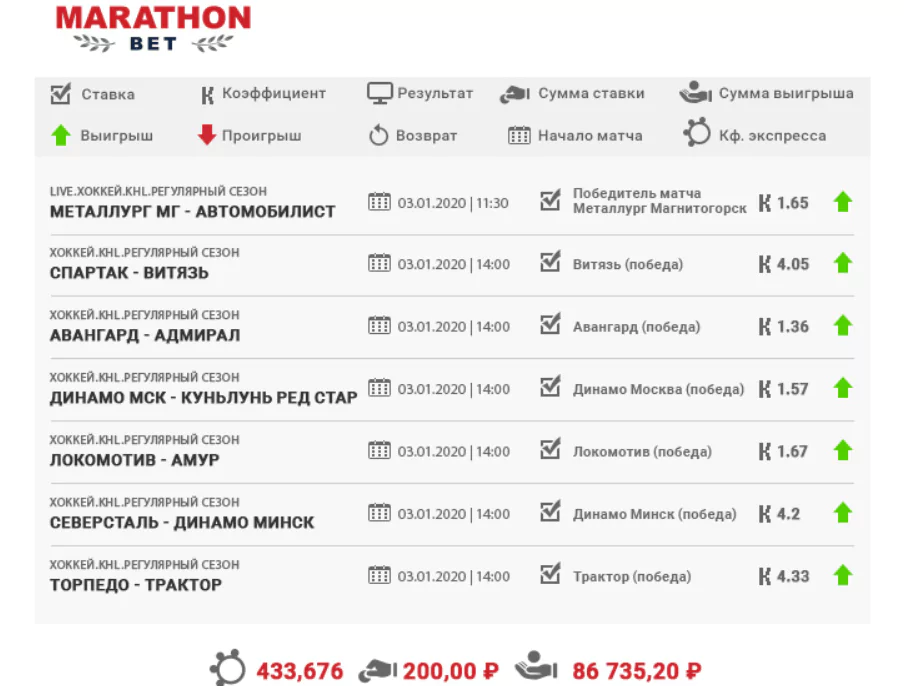904x686 pixels.
Task: Click the Сумма ставки hand-with-money icon
Action: tap(514, 94)
